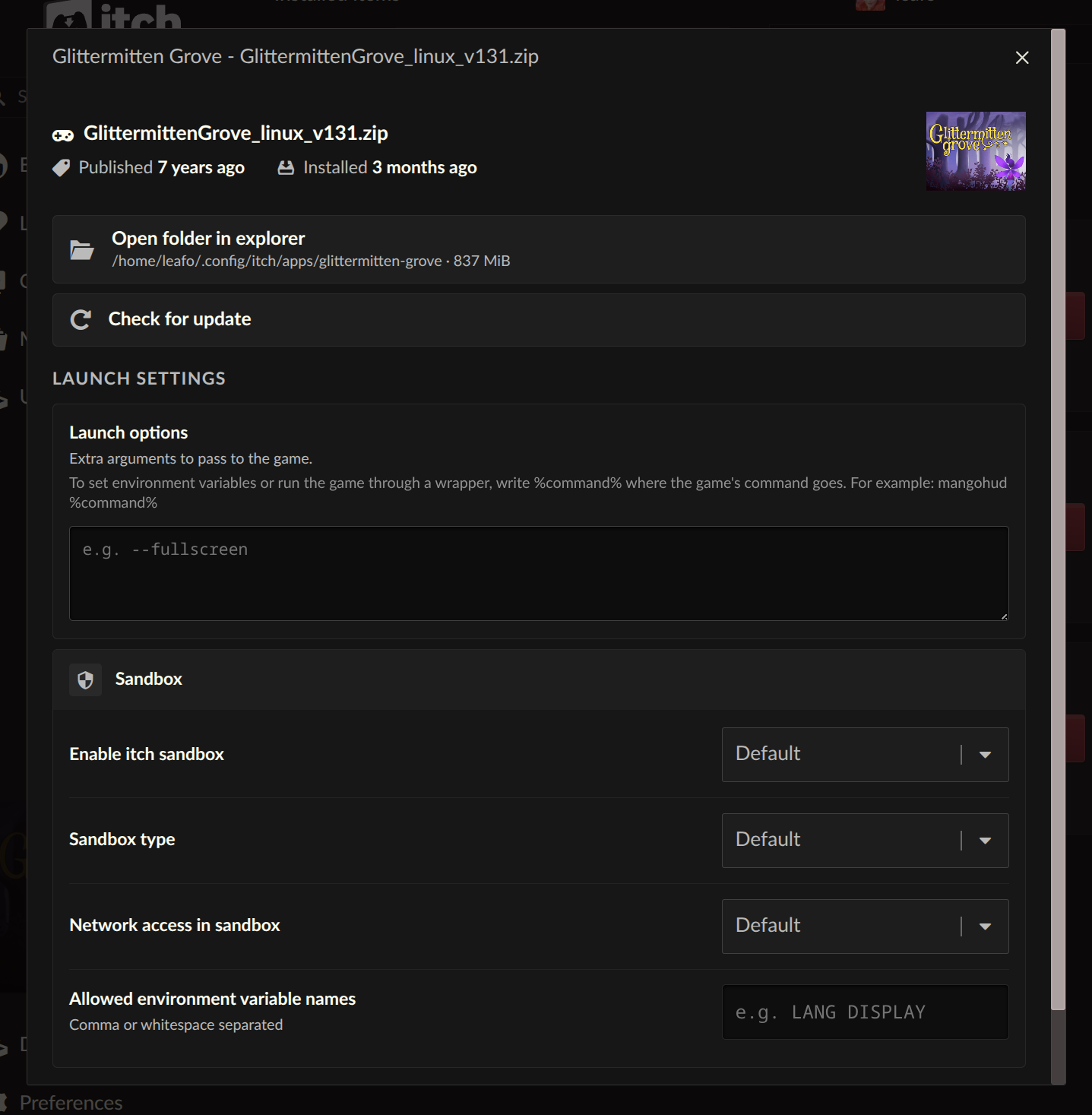Open the Glittermitten Grove cover thumbnail

point(976,151)
